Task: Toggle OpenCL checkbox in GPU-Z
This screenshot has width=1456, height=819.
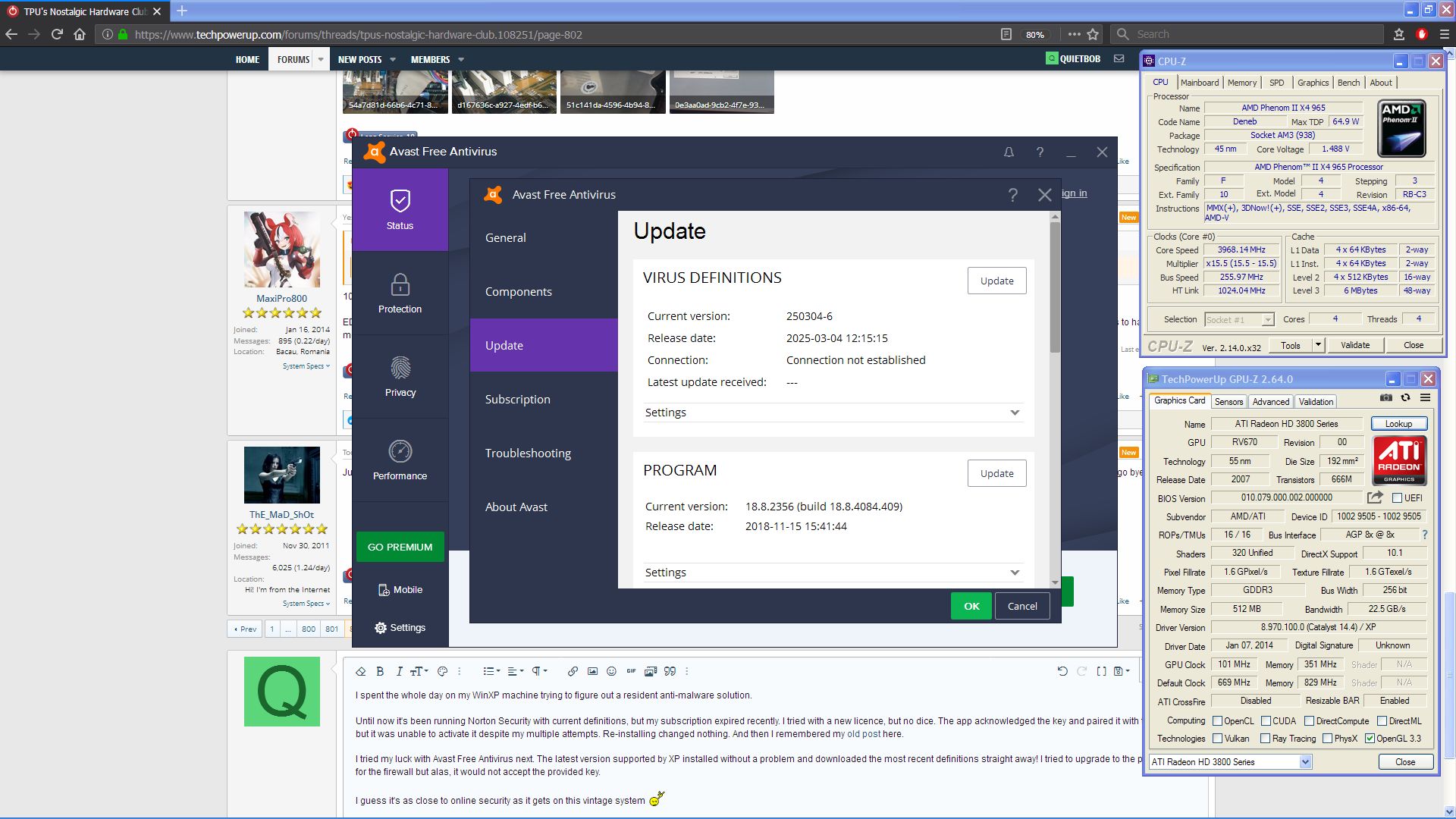Action: (x=1217, y=721)
